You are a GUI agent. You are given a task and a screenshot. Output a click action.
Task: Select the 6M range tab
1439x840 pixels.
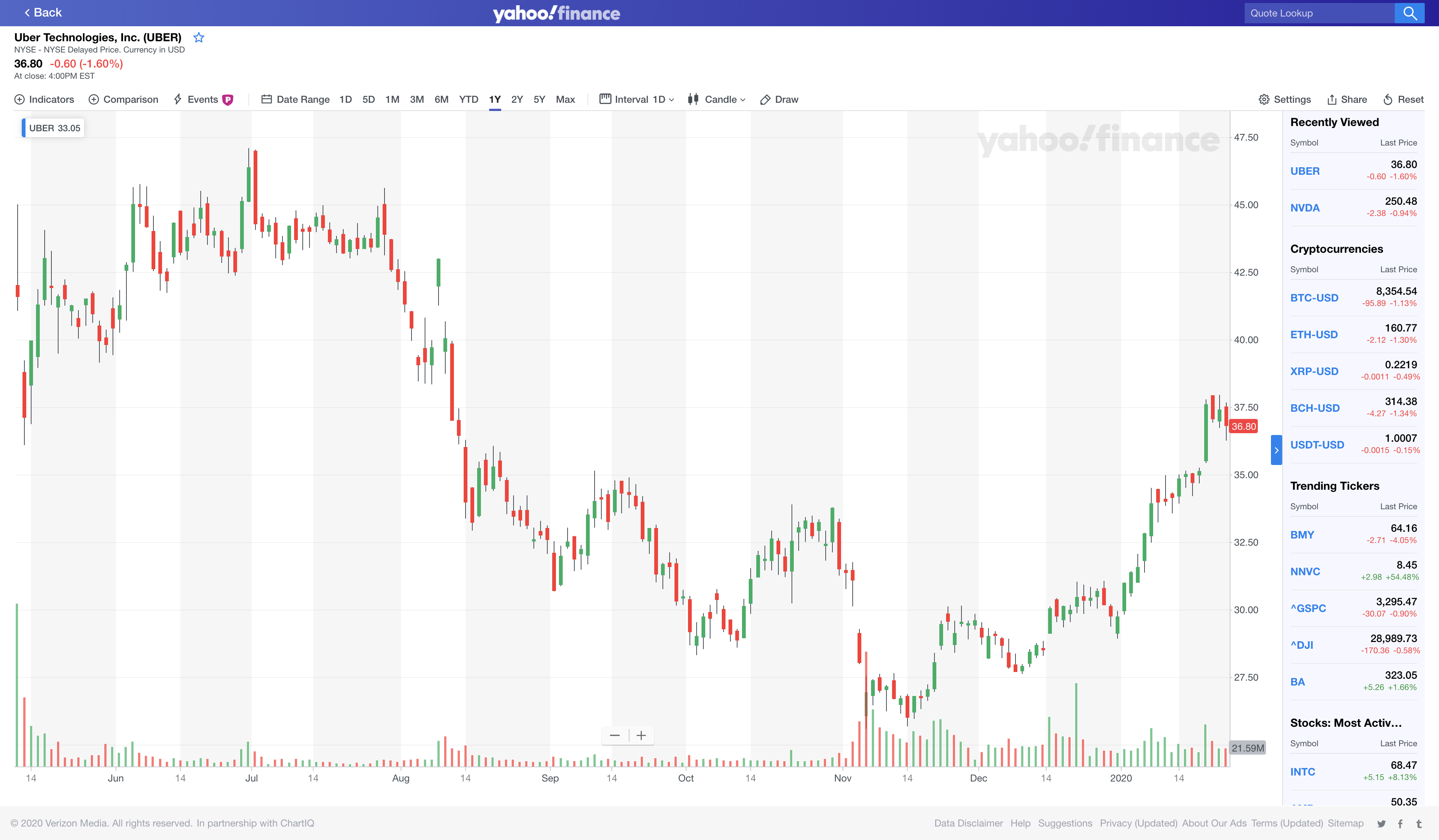point(441,99)
